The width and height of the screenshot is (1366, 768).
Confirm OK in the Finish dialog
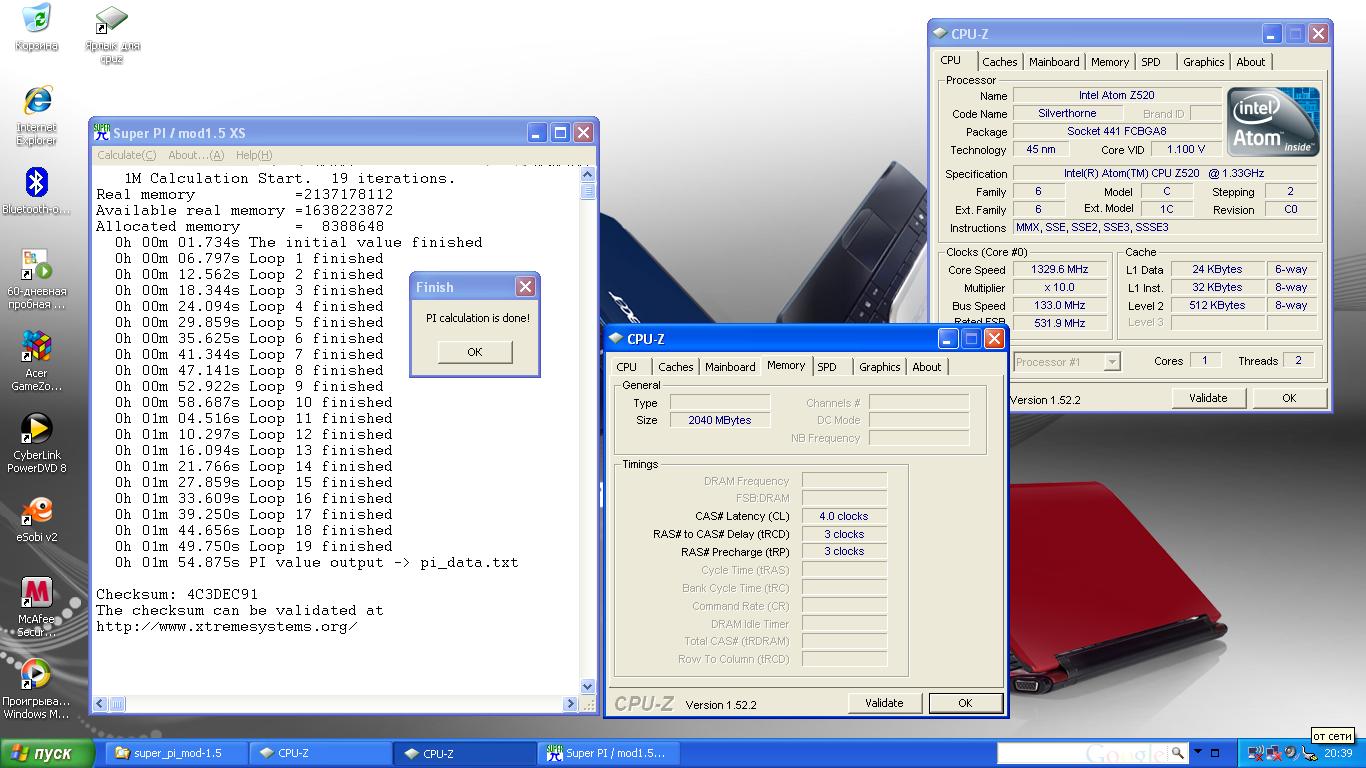[x=475, y=352]
